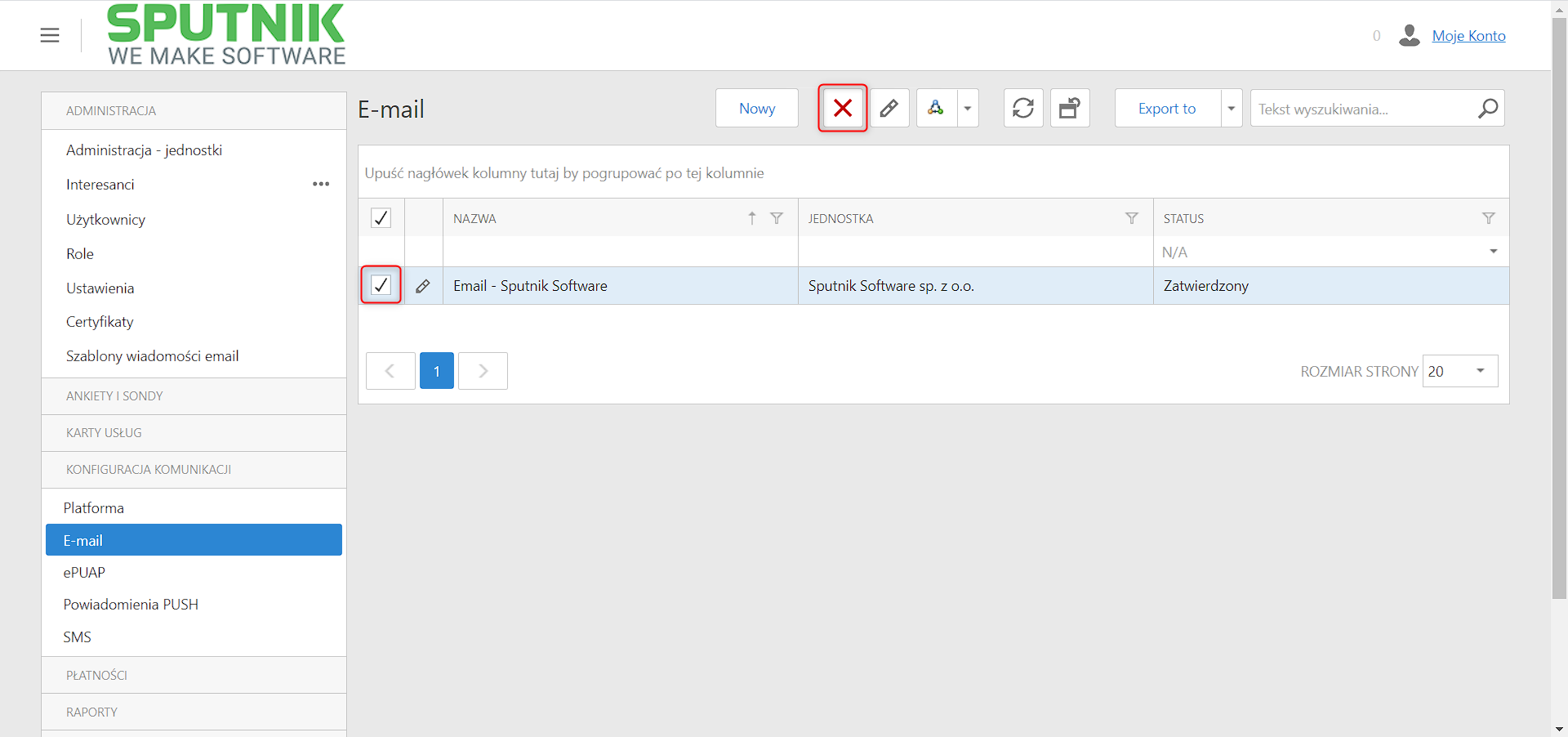
Task: Open the NAZWA column filter icon
Action: (777, 218)
